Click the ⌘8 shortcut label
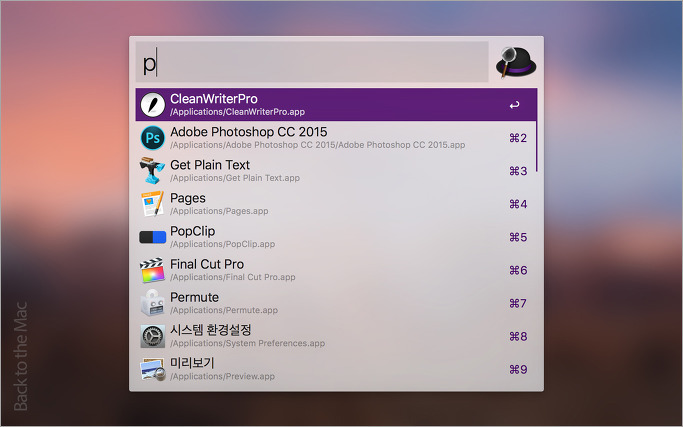Screen dimensions: 683x427 coord(518,337)
